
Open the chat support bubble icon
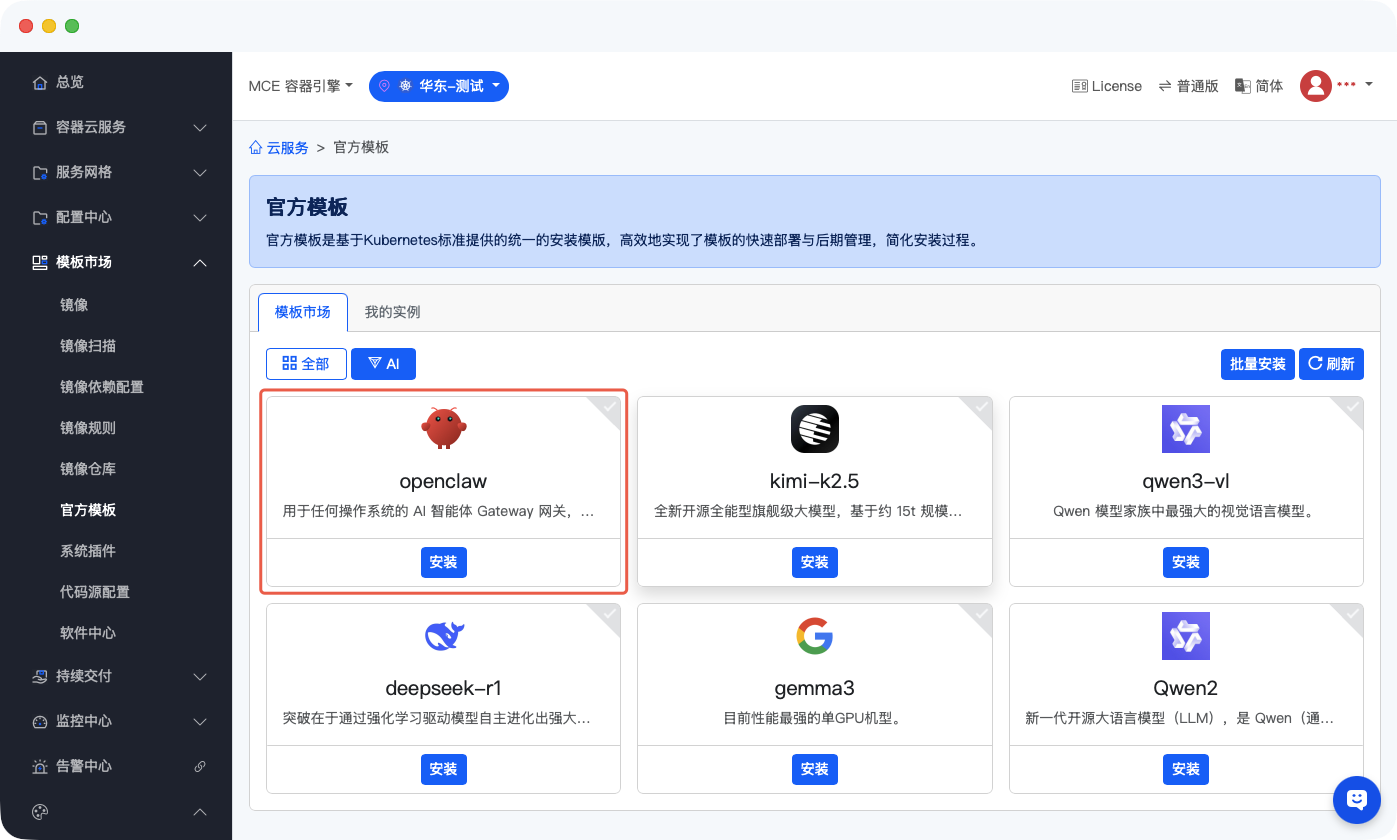coord(1356,798)
